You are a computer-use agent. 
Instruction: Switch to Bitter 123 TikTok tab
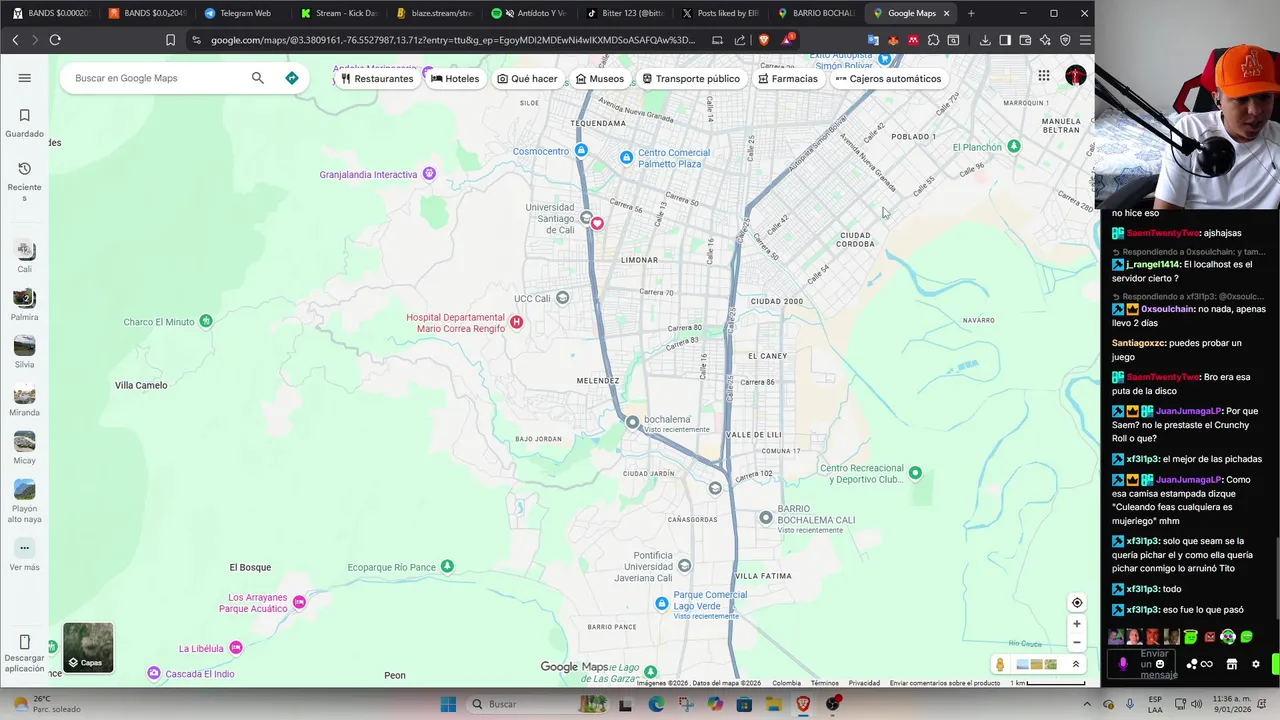click(626, 13)
